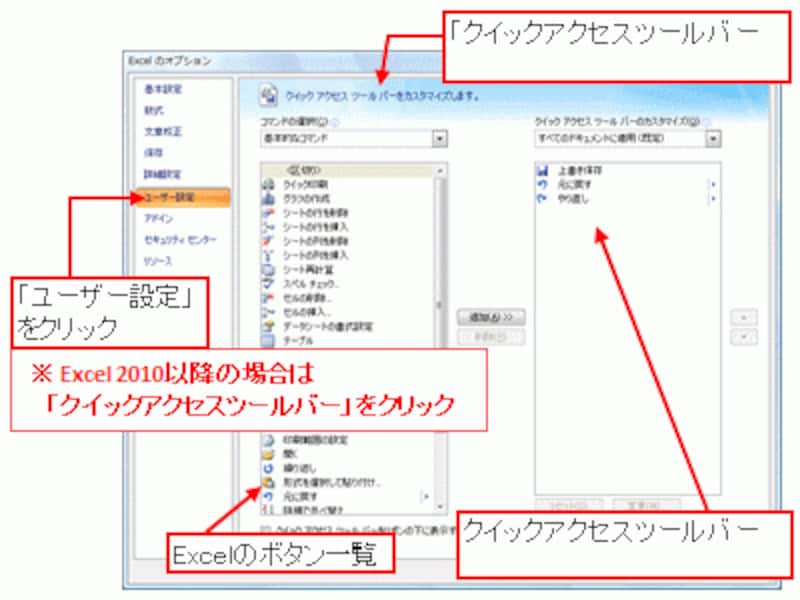The width and height of the screenshot is (800, 600).
Task: Click the move up arrow button
Action: coord(744,318)
